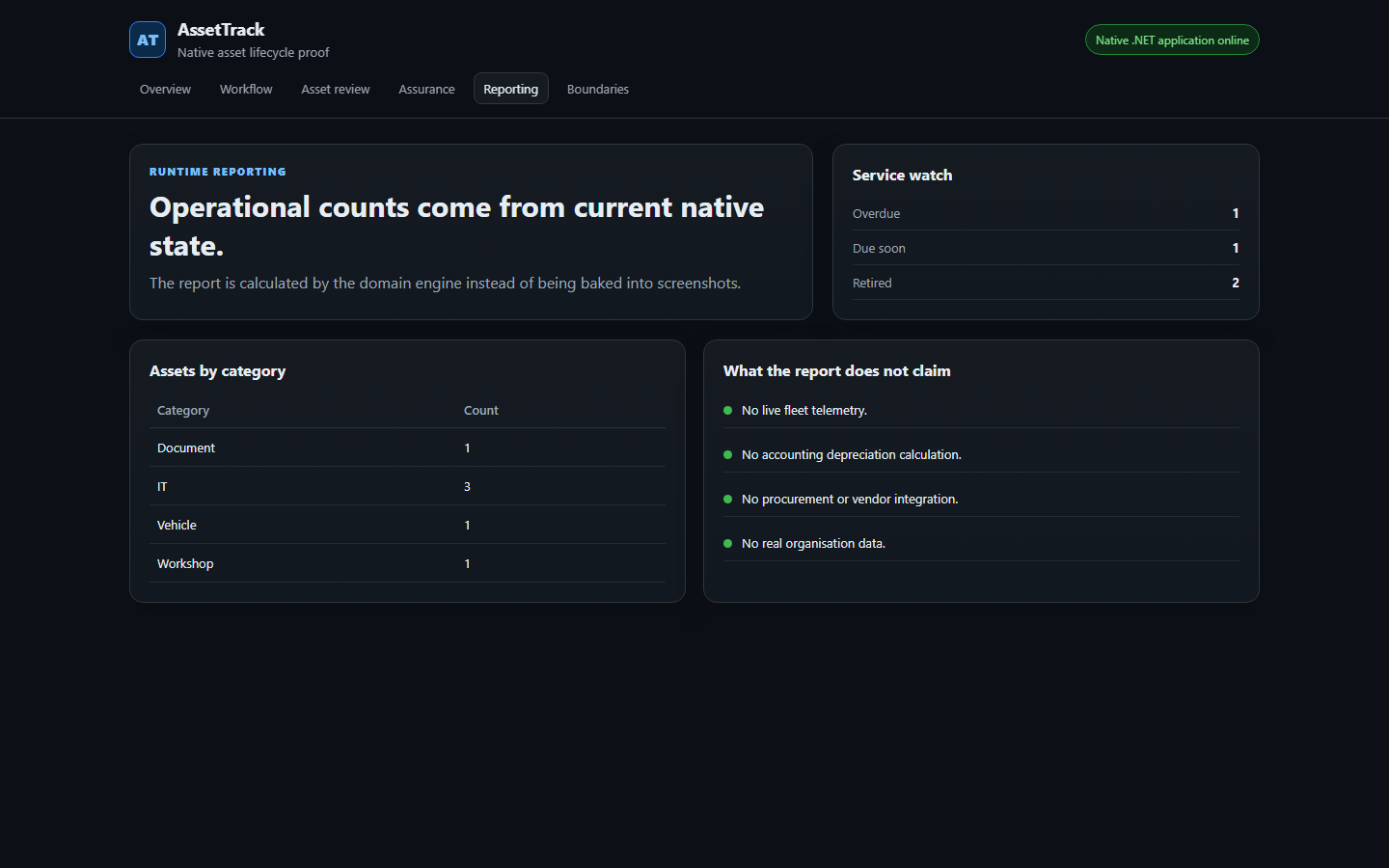The height and width of the screenshot is (868, 1389).
Task: Click the green dot beside organisation data
Action: click(x=727, y=543)
